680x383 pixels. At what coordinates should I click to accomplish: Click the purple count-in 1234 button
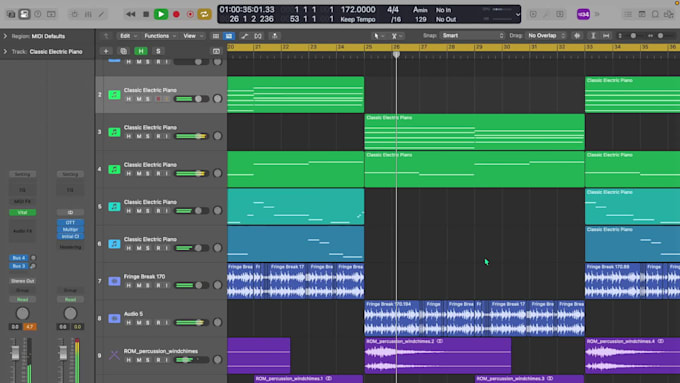(x=583, y=14)
